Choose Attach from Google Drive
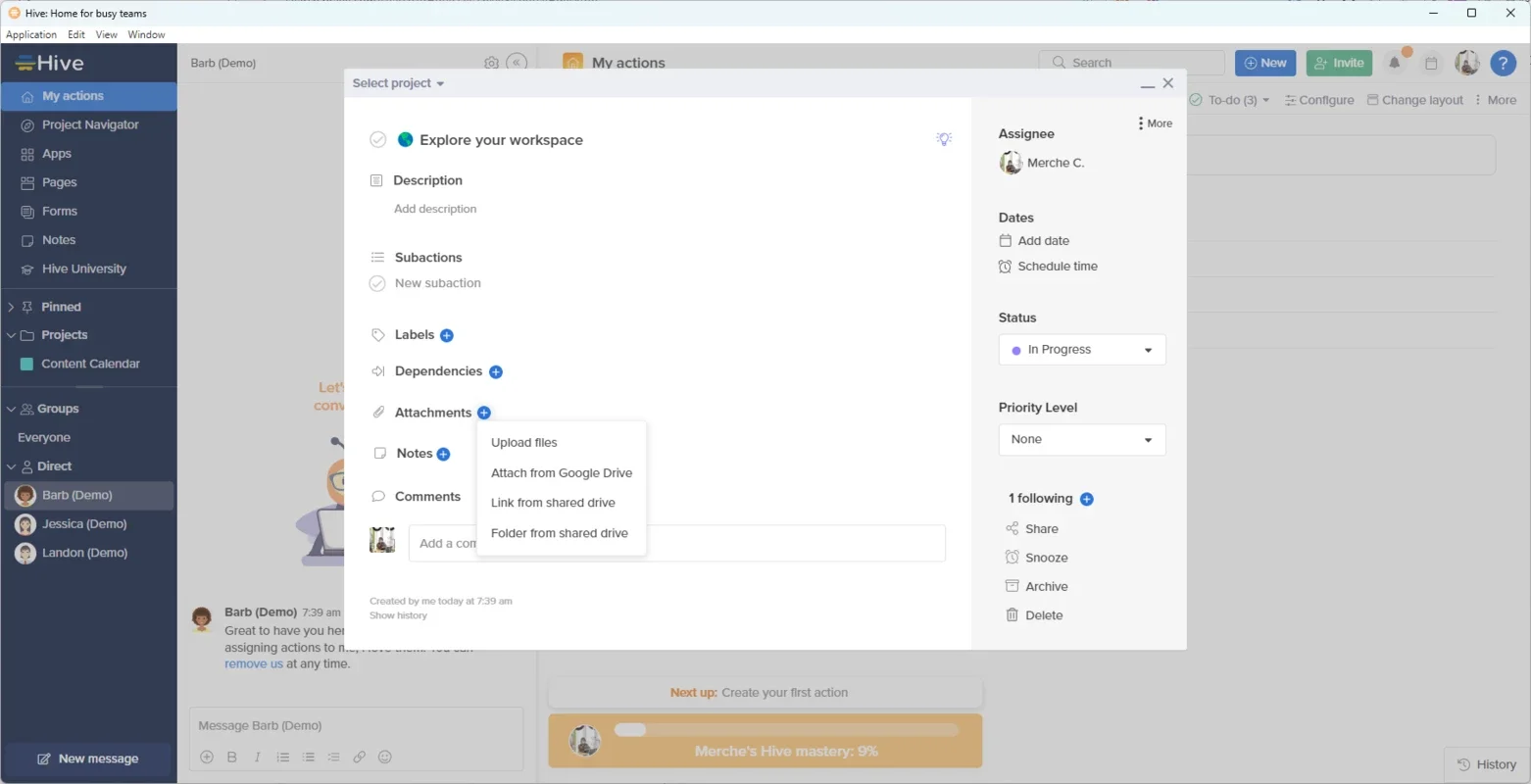This screenshot has height=784, width=1531. pos(561,473)
